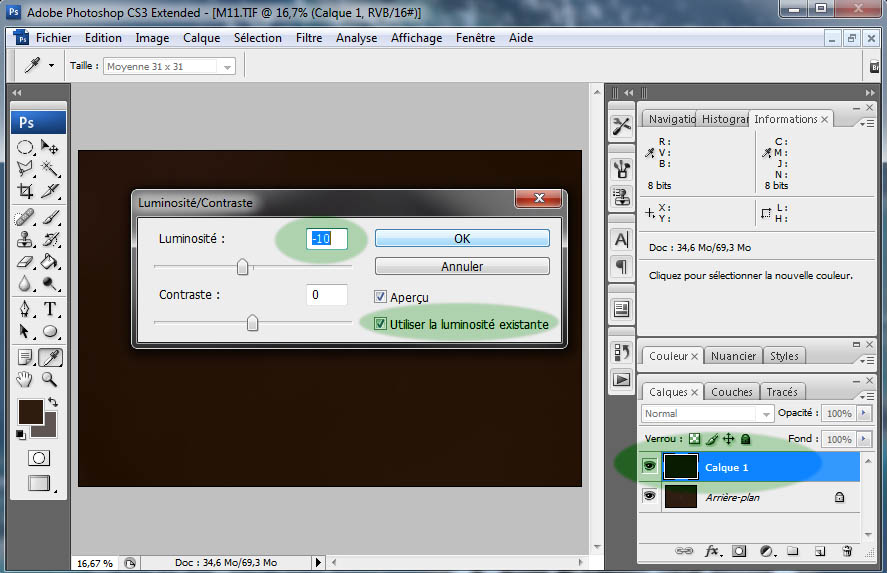Select the Burn tool
The width and height of the screenshot is (887, 573).
[x=50, y=283]
